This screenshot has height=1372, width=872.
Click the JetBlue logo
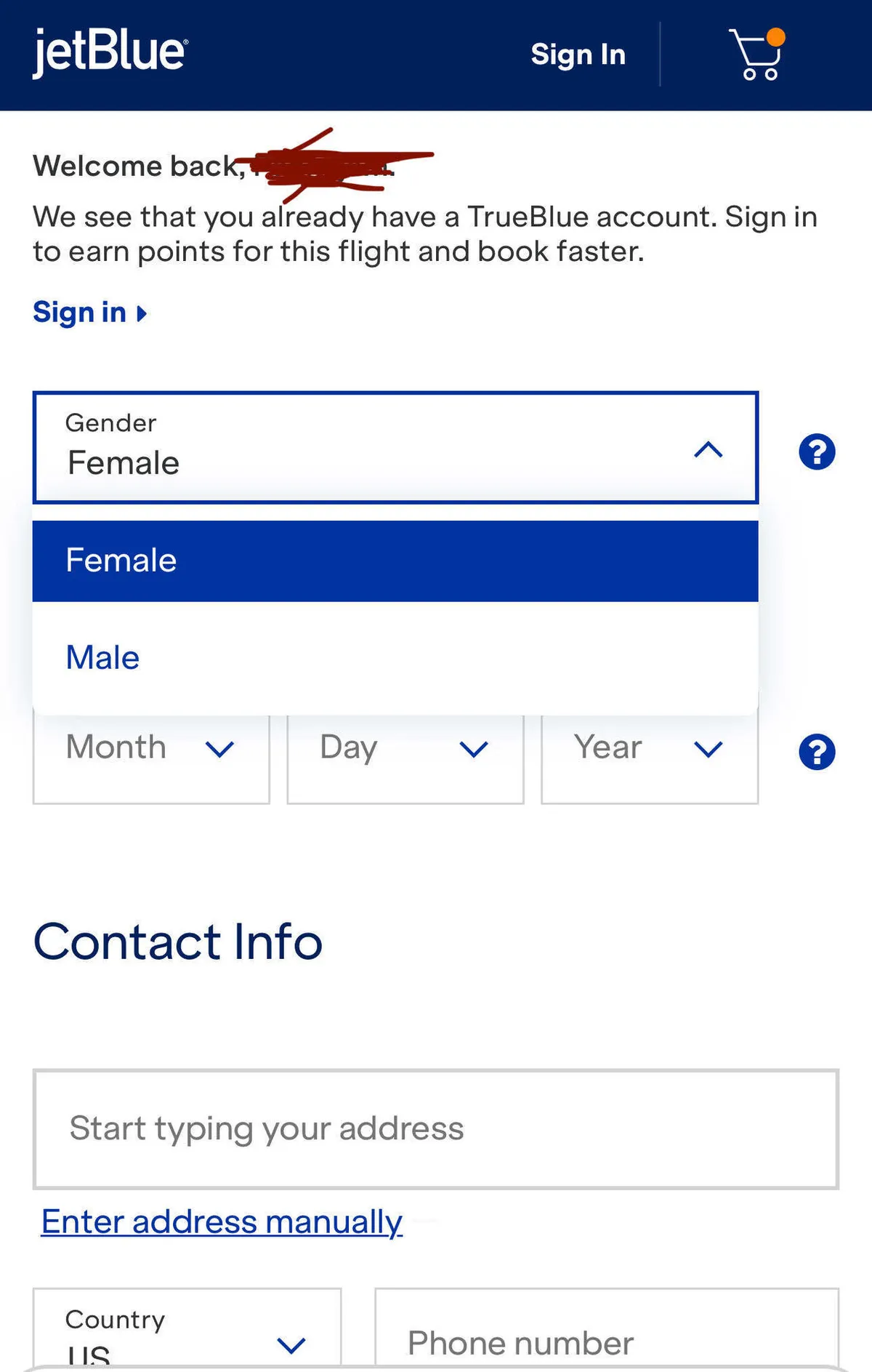coord(110,52)
